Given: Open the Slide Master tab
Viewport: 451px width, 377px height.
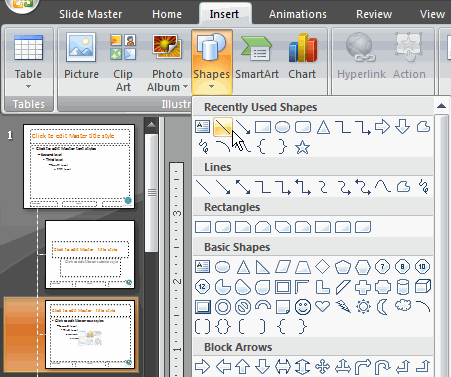Looking at the screenshot, I should tap(91, 14).
